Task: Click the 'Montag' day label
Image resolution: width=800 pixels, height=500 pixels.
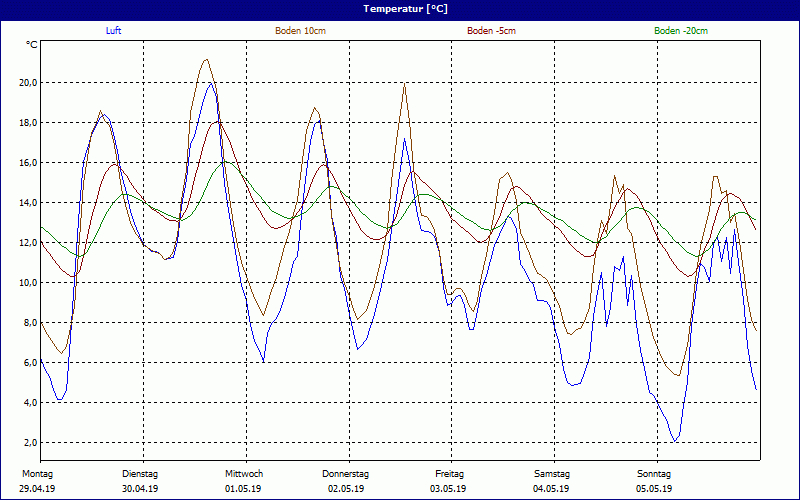Action: click(x=37, y=474)
